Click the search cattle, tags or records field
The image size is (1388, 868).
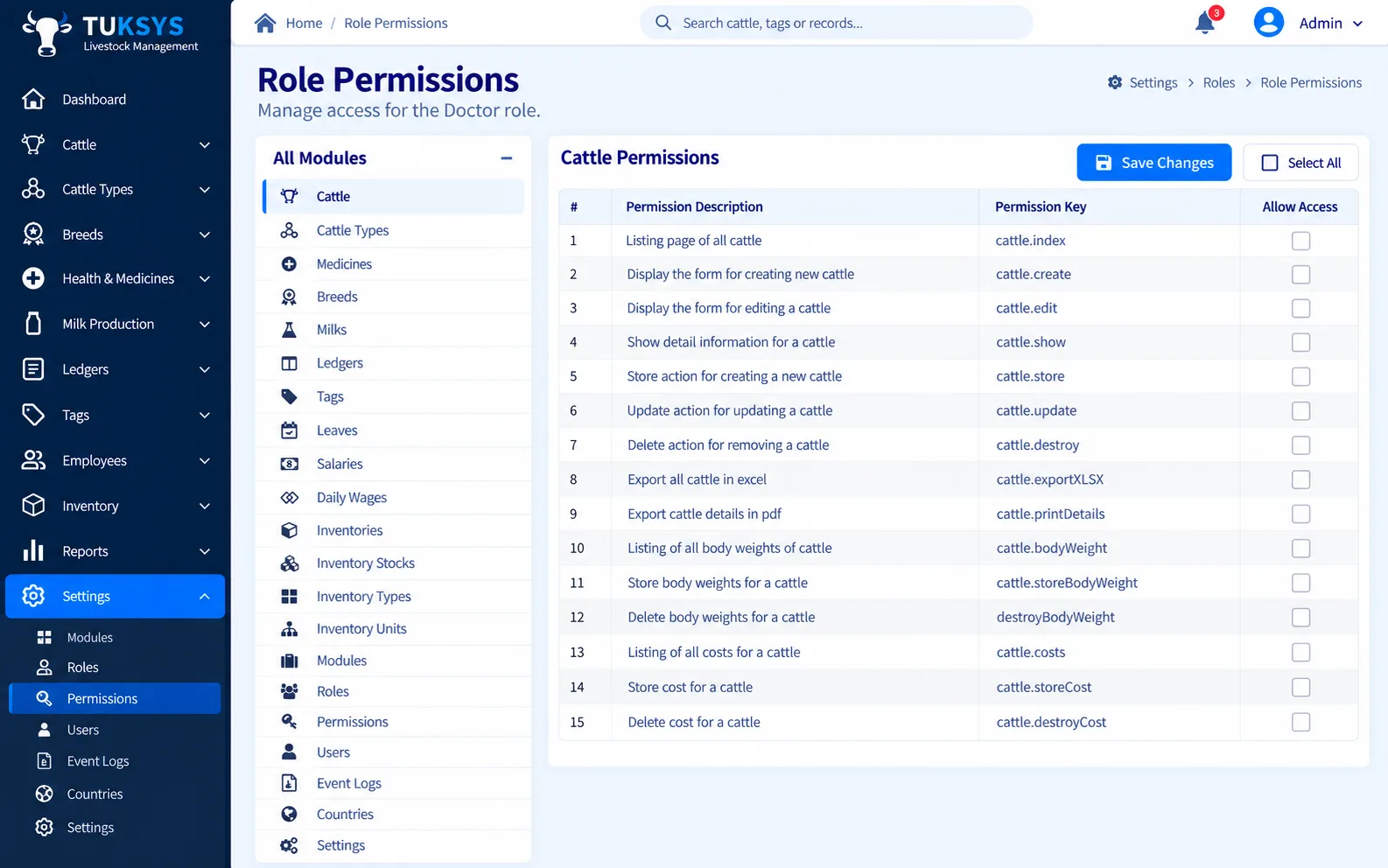(836, 23)
